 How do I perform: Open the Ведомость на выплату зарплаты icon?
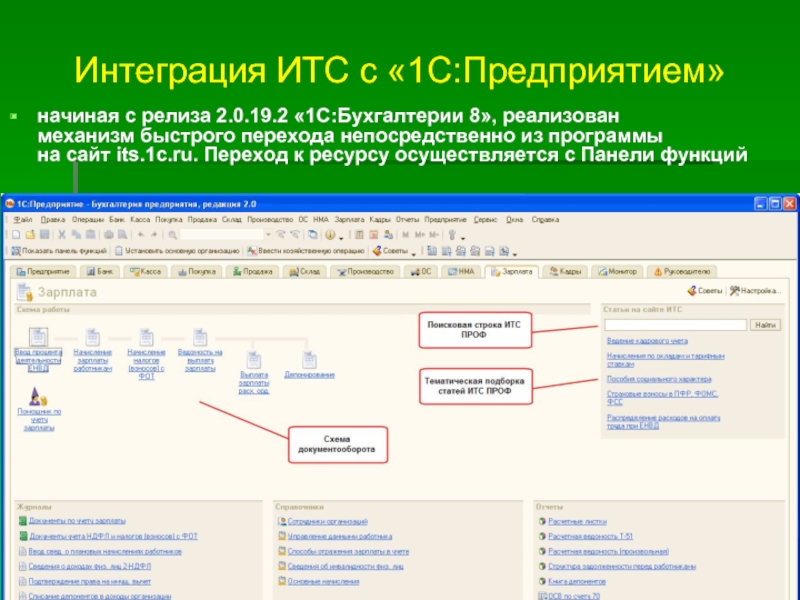tap(200, 337)
